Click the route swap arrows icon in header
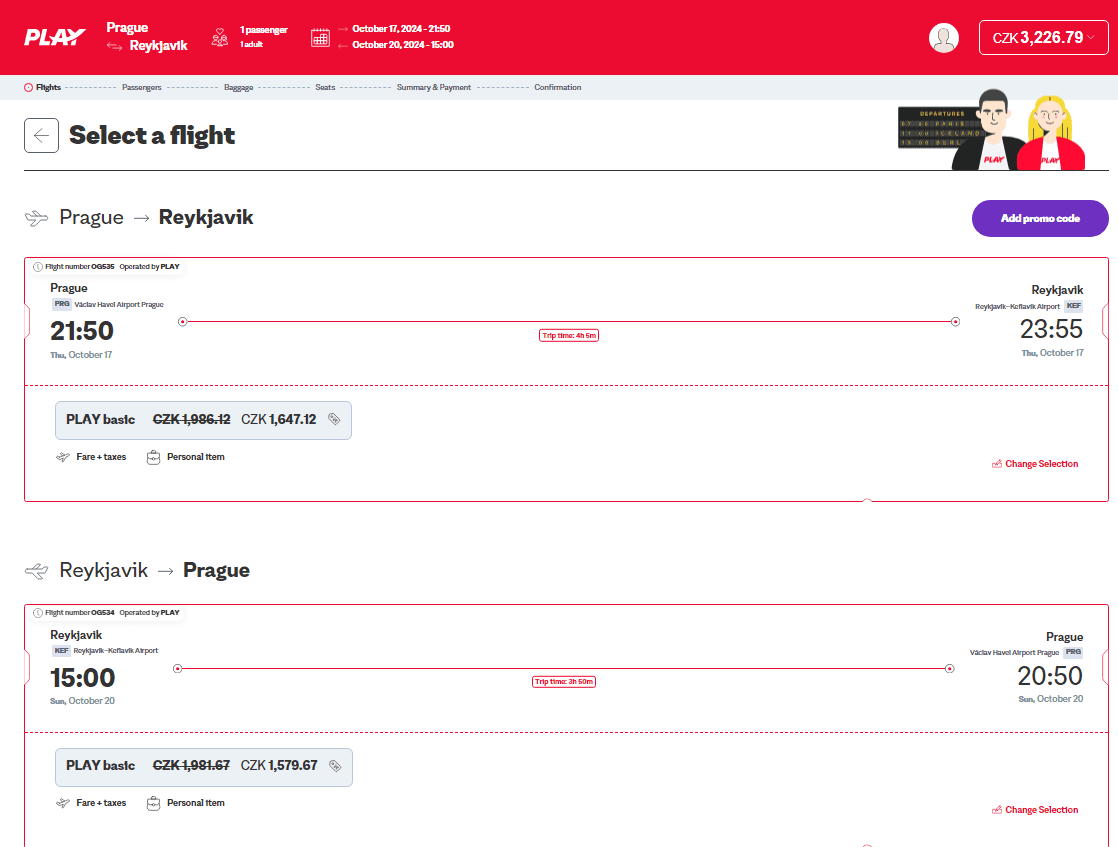Screen dimensions: 1118x847 tap(114, 46)
